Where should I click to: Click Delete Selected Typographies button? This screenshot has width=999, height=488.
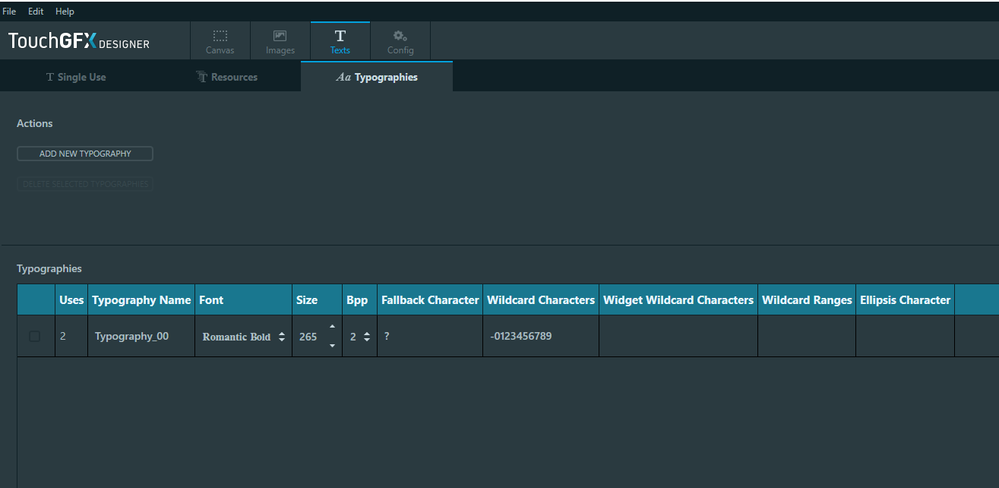click(x=85, y=184)
